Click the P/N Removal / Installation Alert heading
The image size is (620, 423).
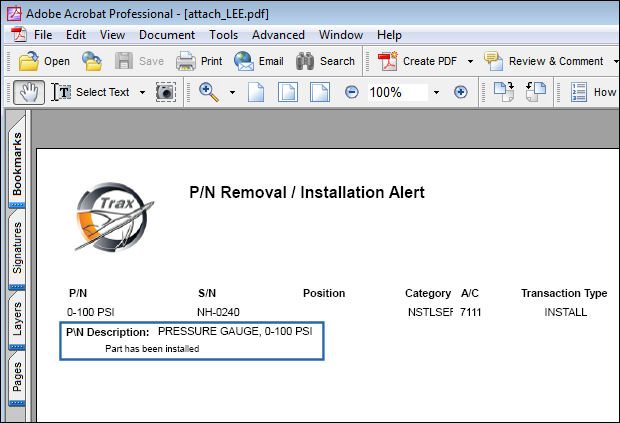point(307,193)
